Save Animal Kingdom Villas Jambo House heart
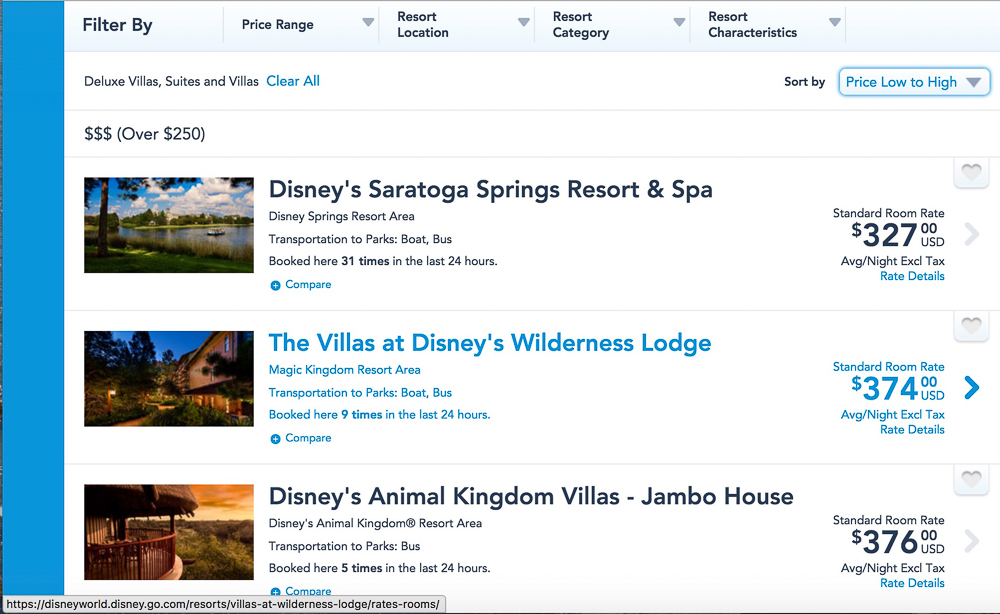 pos(969,481)
